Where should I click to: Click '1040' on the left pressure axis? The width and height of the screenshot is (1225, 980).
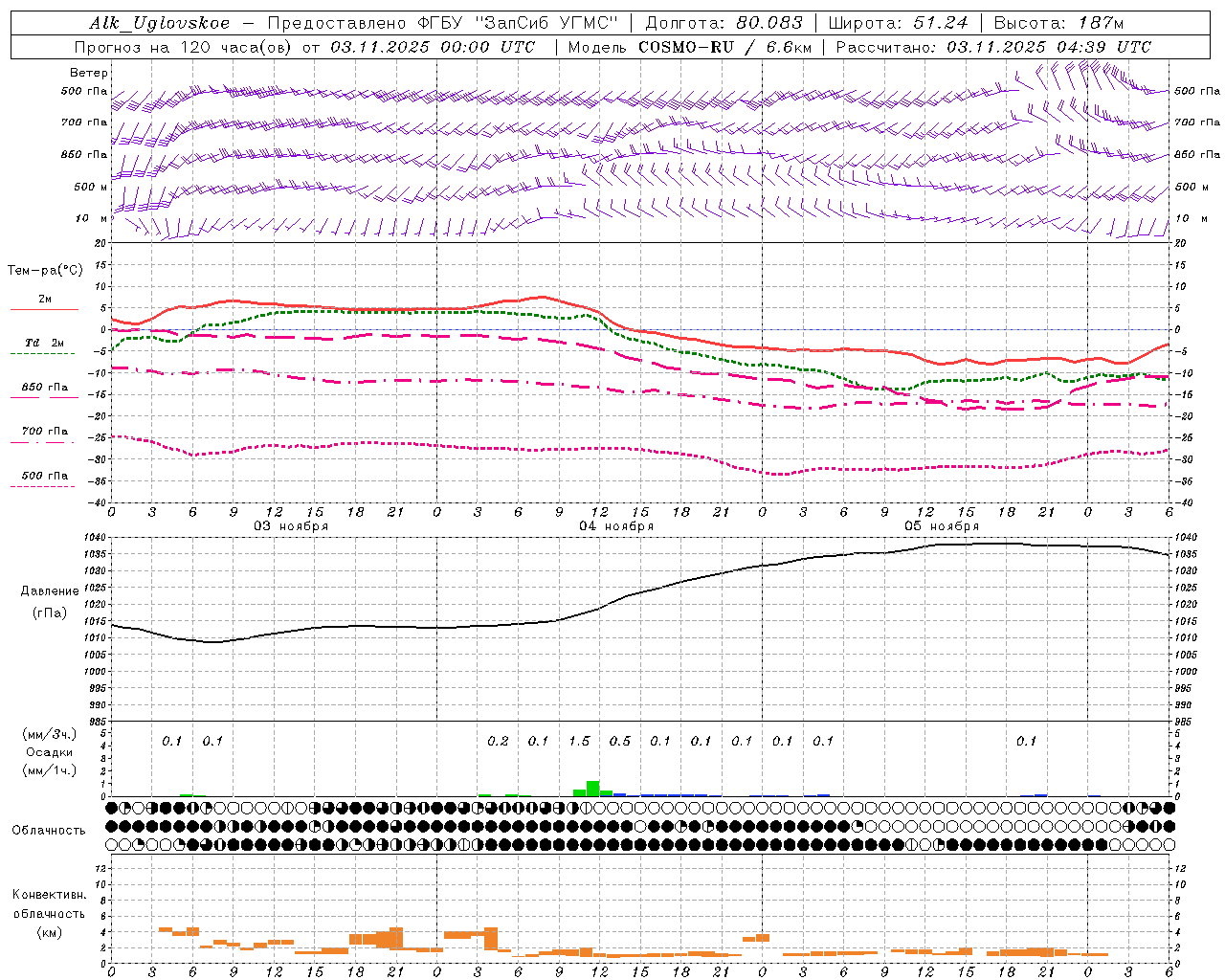tap(96, 537)
